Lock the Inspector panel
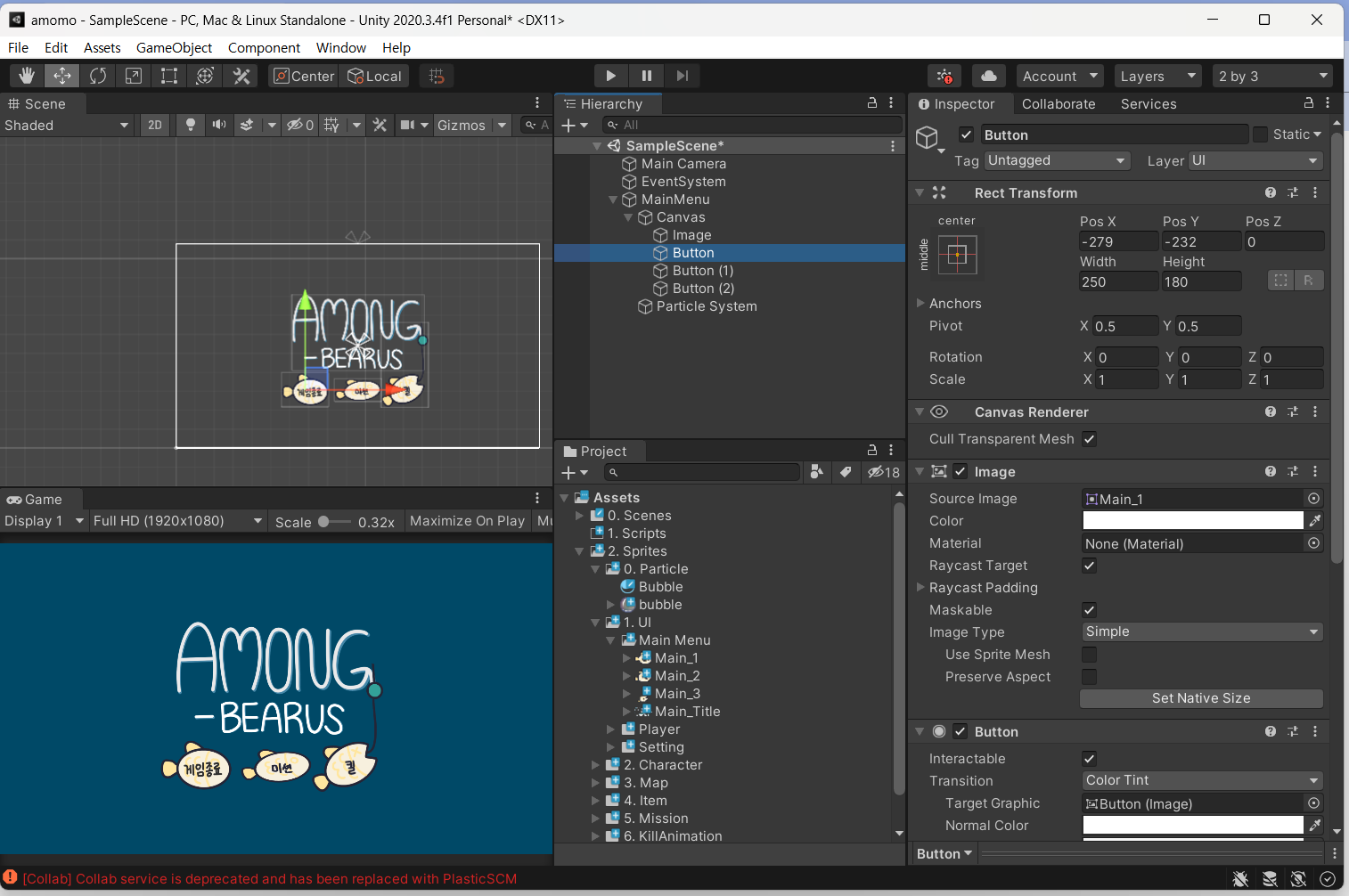 click(1309, 103)
